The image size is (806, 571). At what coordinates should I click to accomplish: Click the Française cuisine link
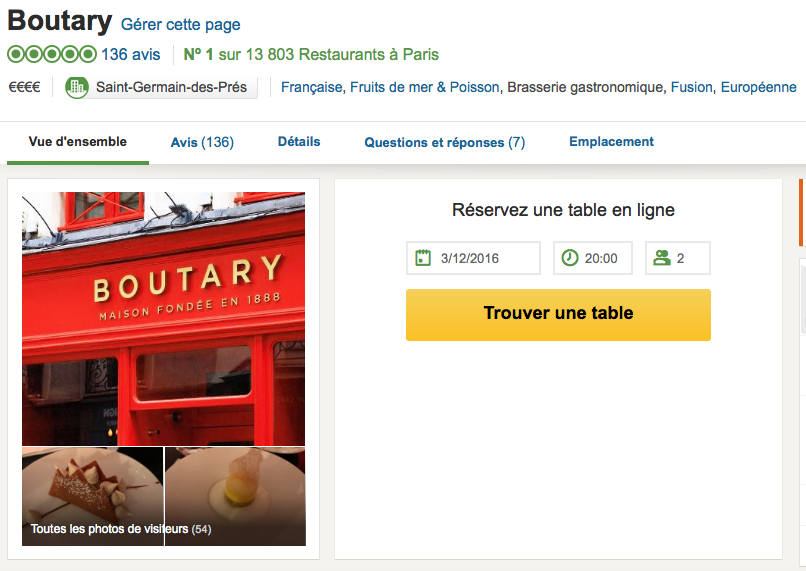[x=312, y=87]
